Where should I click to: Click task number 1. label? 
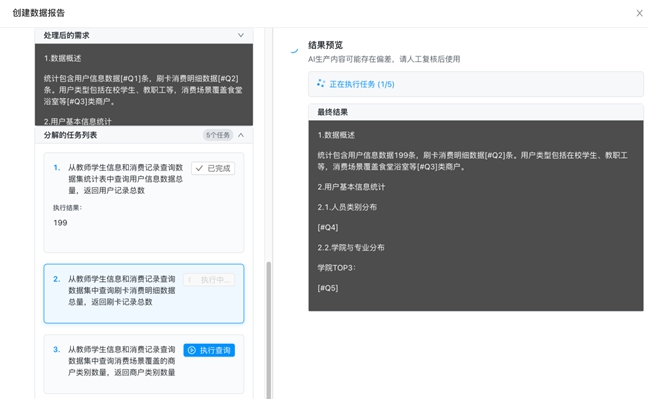(x=57, y=167)
